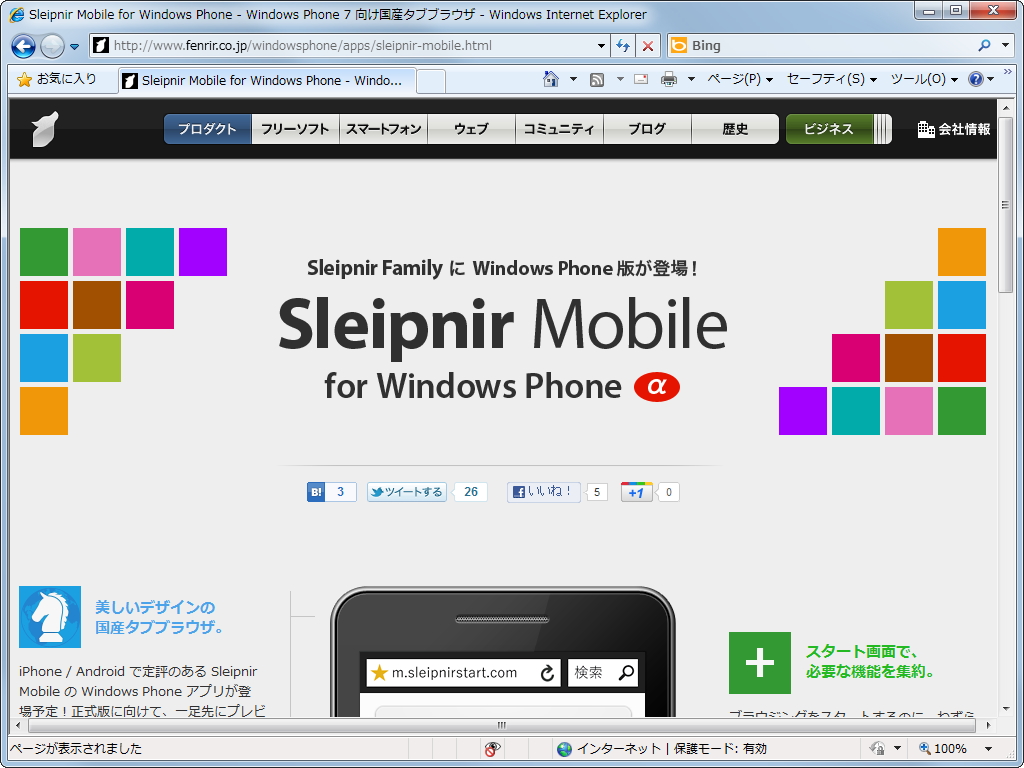Open a new blank tab
Viewport: 1024px width, 768px height.
[431, 81]
